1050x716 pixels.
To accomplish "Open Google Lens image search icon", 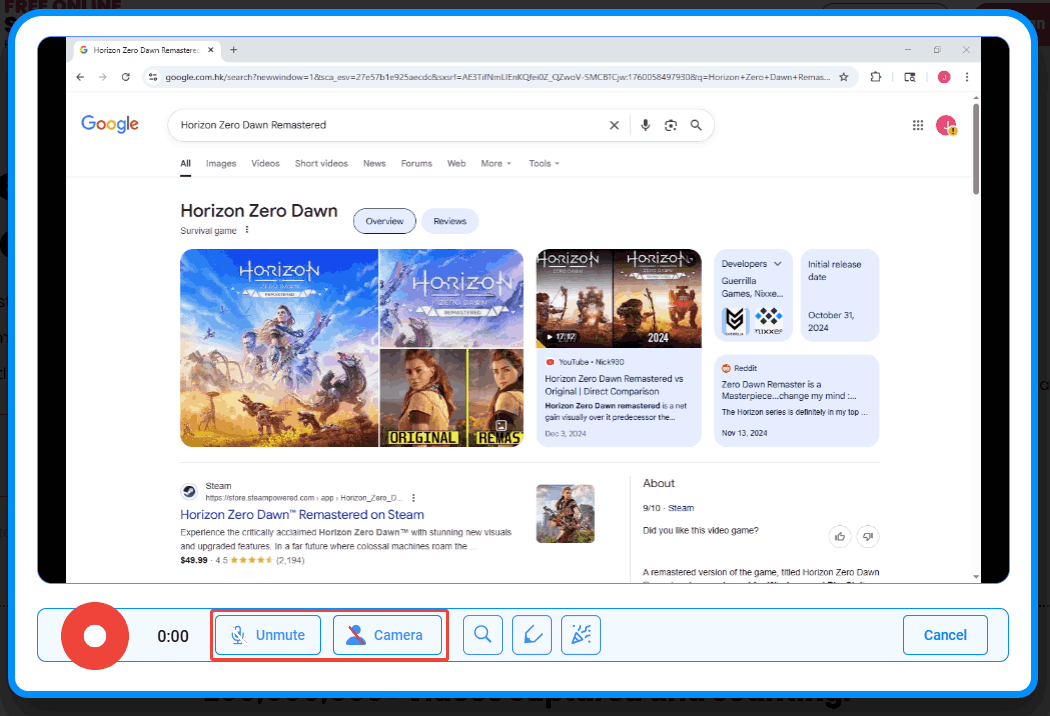I will point(670,125).
